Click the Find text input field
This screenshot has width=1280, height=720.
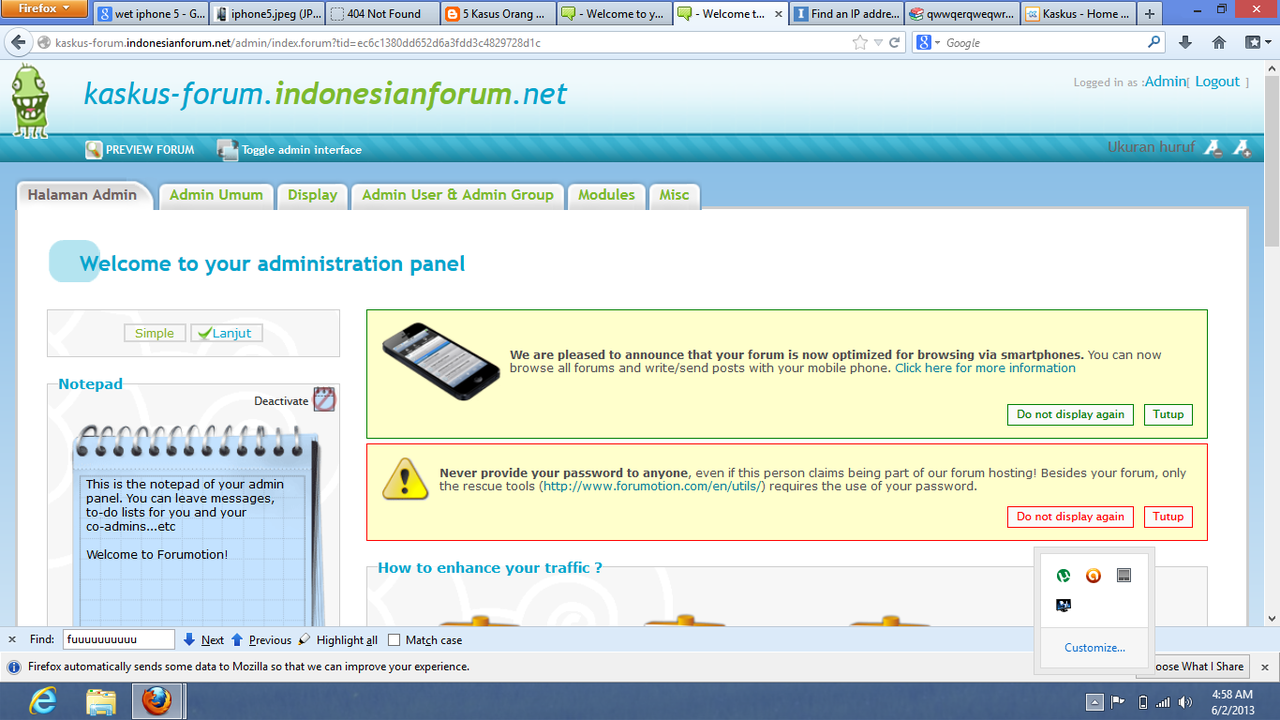118,640
